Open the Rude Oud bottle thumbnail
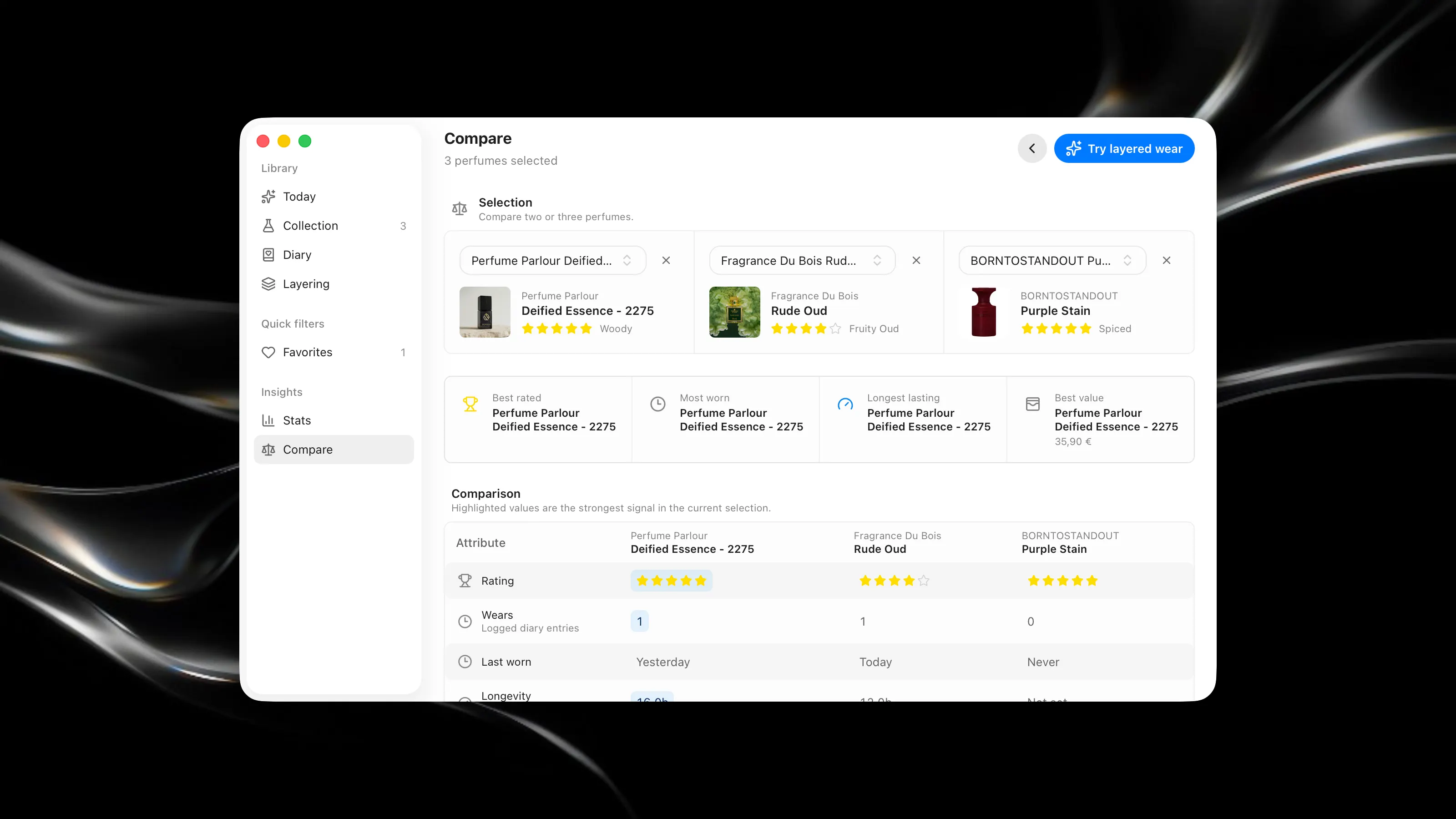 coord(735,312)
